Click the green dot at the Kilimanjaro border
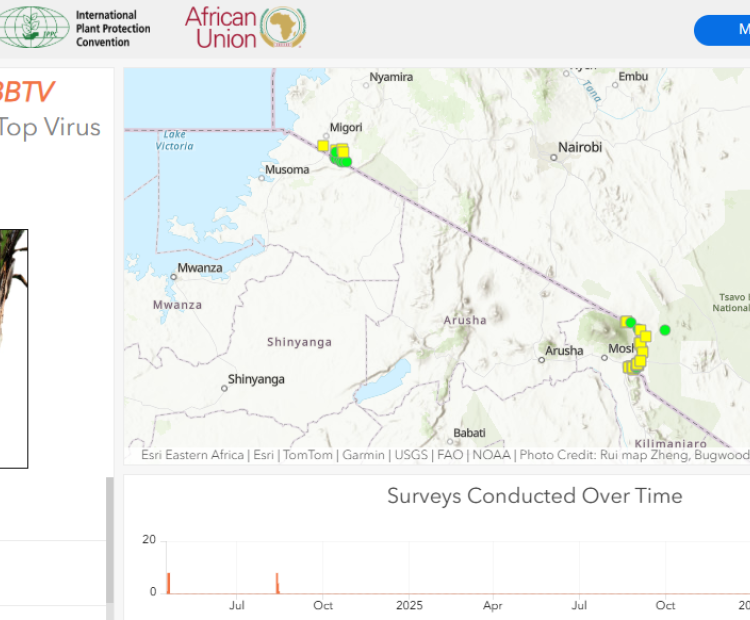Viewport: 750px width, 620px height. [631, 322]
